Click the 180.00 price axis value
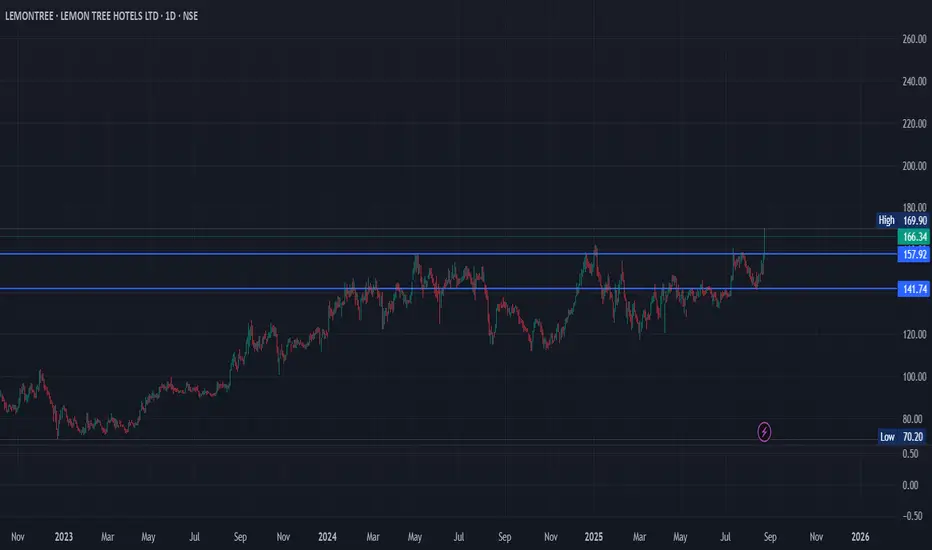The image size is (932, 550). [914, 207]
